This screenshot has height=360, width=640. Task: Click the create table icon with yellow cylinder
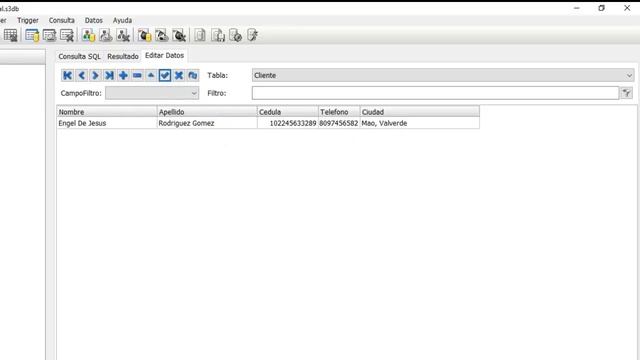click(32, 36)
